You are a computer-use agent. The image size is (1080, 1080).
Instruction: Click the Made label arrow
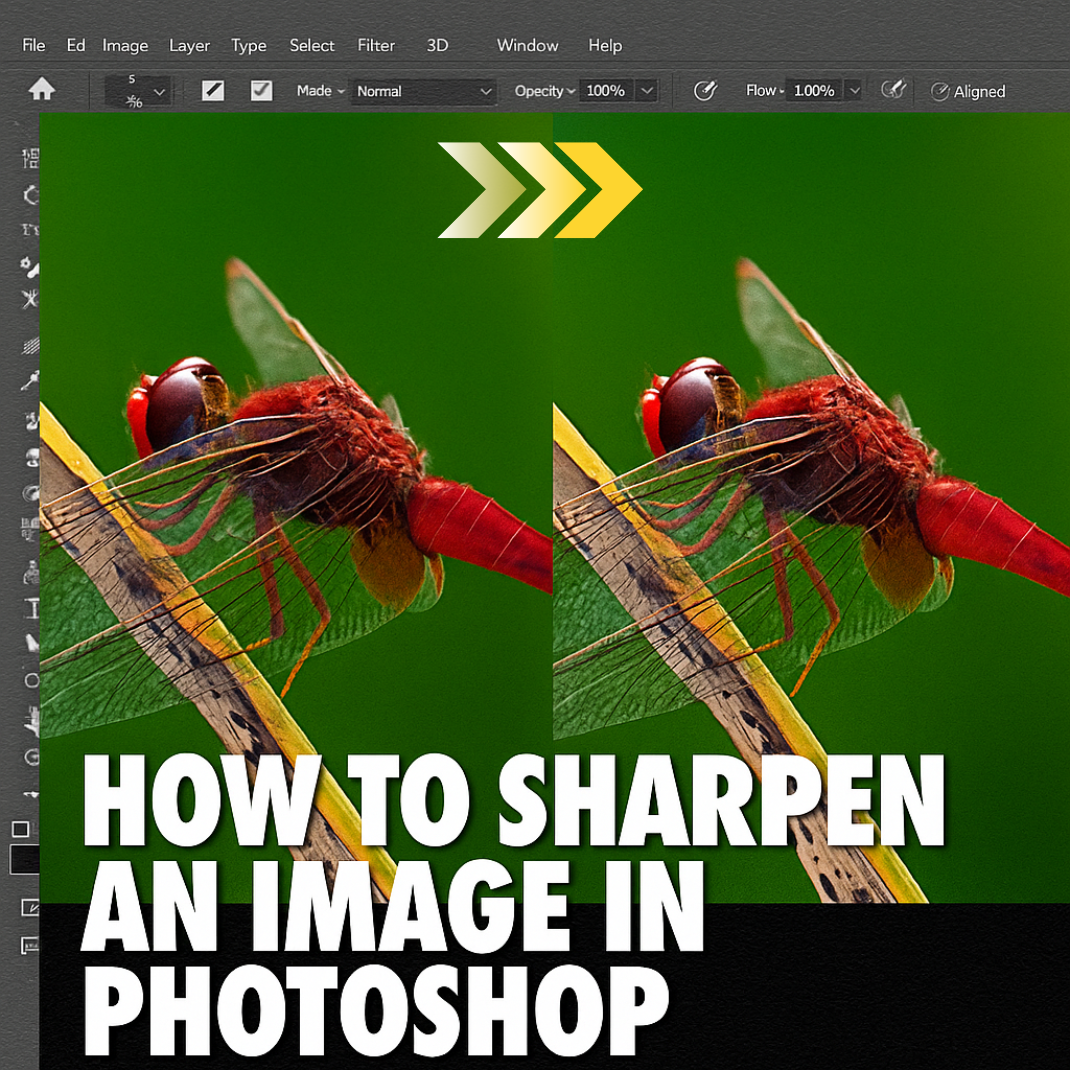(x=340, y=92)
